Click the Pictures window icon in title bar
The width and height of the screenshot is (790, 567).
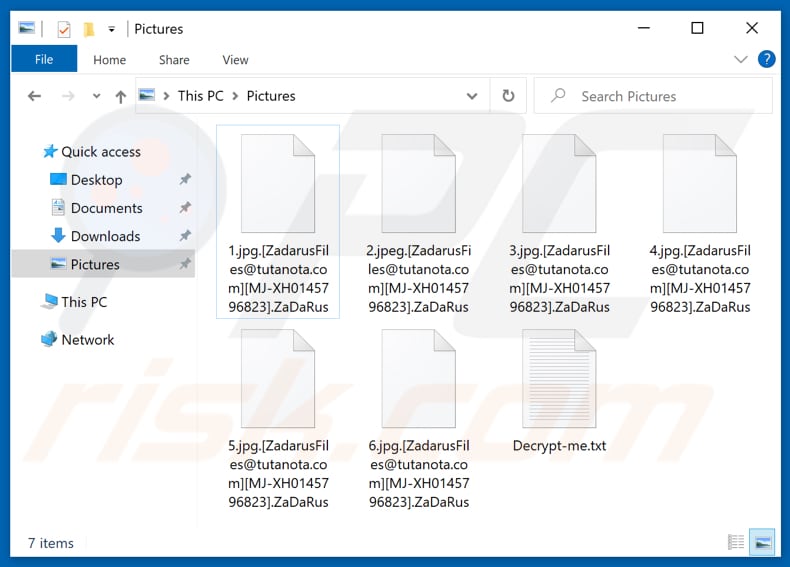point(27,28)
